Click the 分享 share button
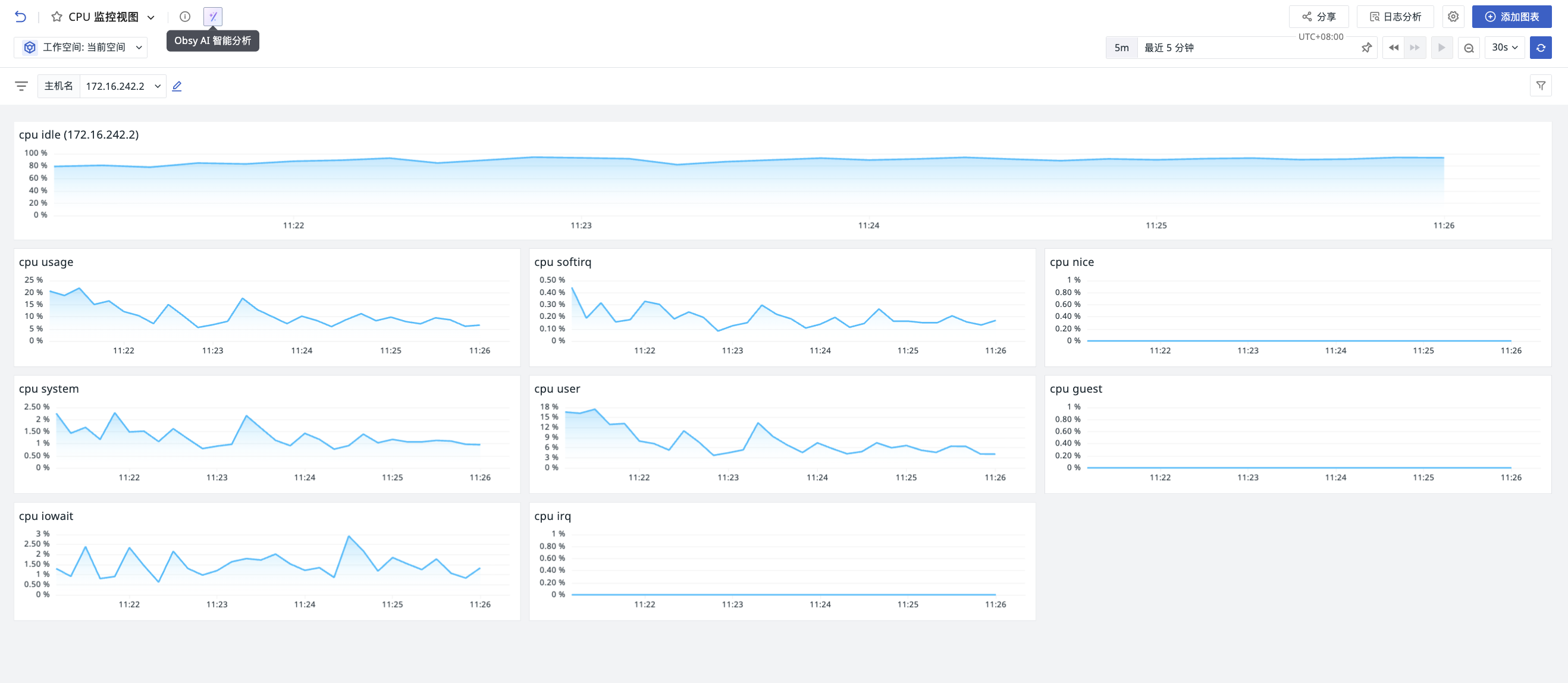This screenshot has height=683, width=1568. (1318, 17)
